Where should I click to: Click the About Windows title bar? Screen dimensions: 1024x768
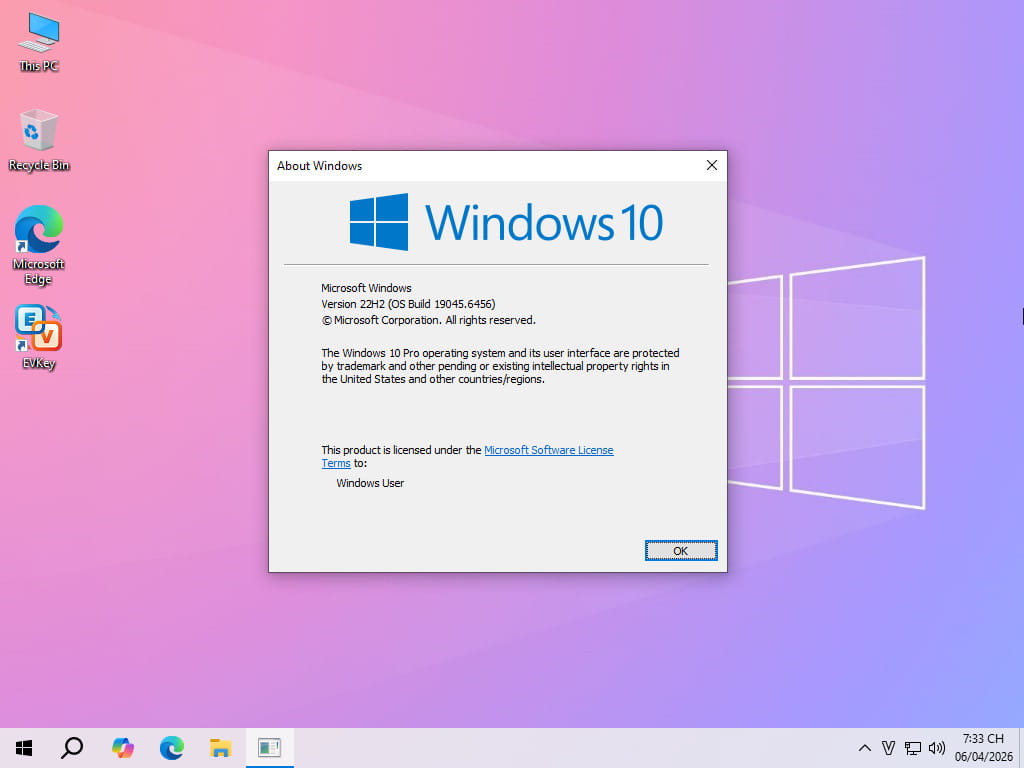483,166
